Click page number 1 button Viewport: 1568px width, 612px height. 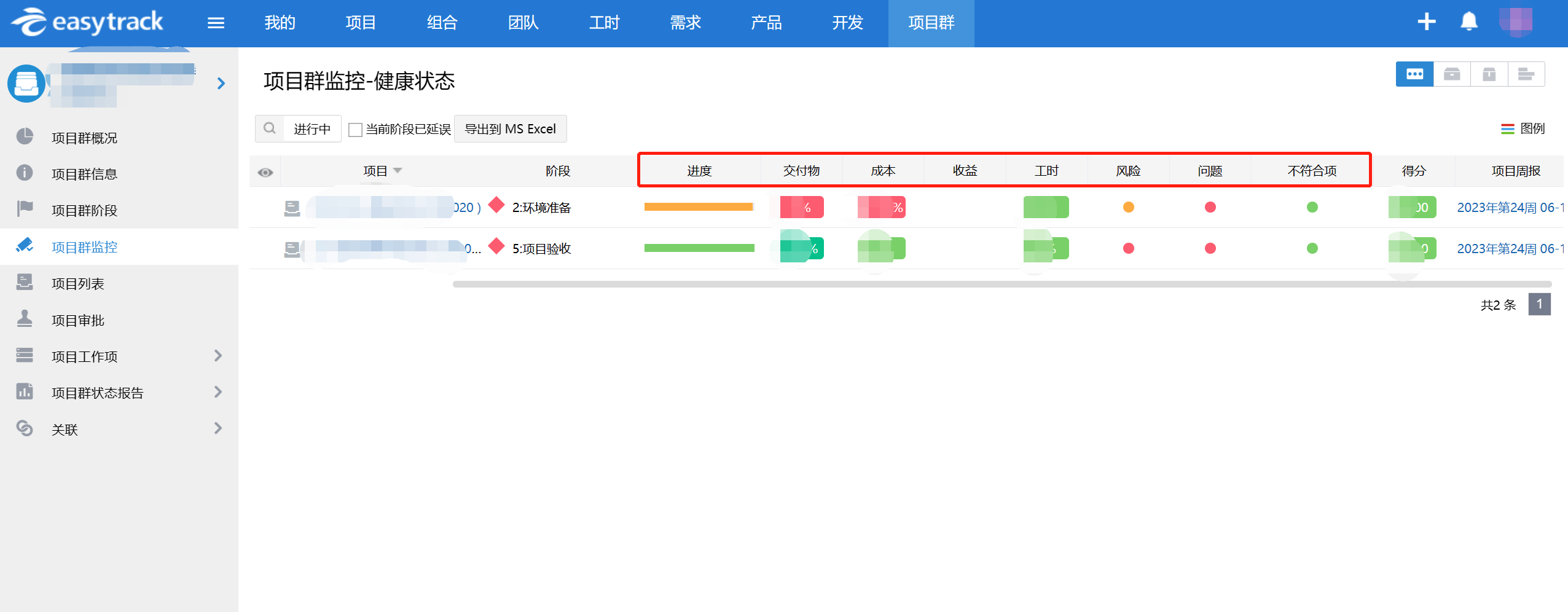(x=1539, y=304)
